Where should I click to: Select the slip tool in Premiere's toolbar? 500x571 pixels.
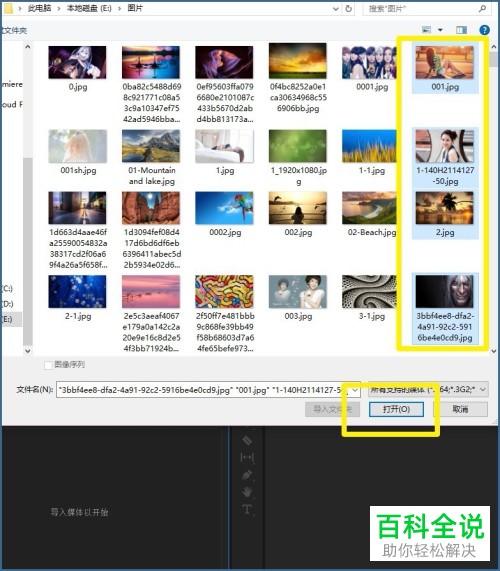pyautogui.click(x=247, y=457)
